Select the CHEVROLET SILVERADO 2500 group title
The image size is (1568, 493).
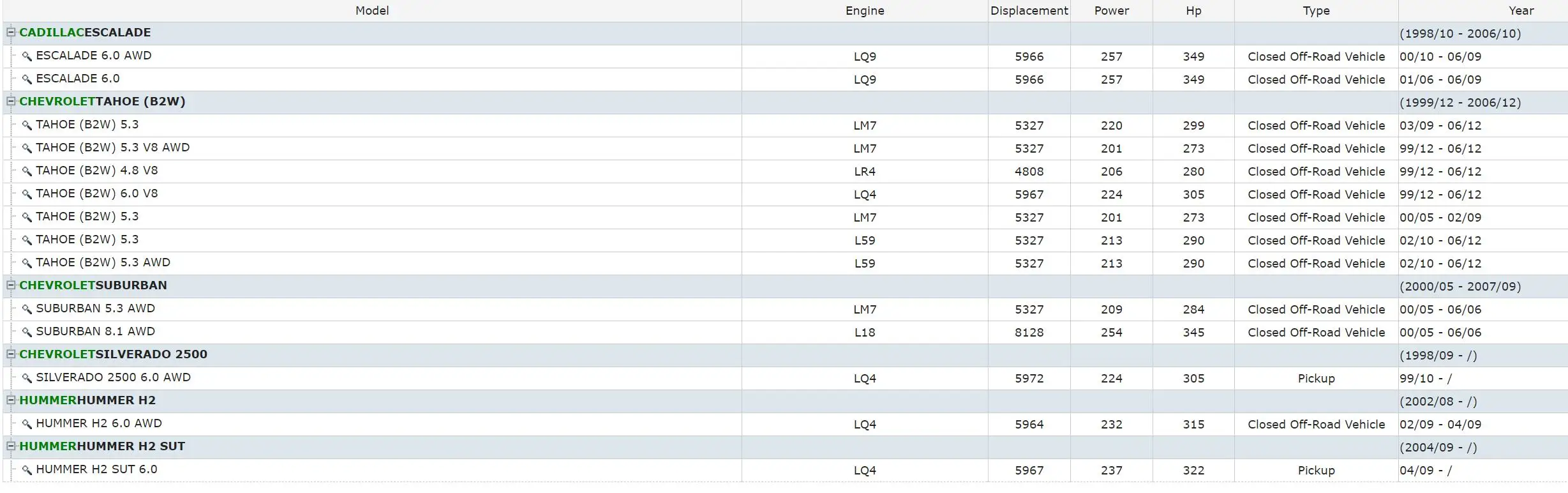(113, 354)
